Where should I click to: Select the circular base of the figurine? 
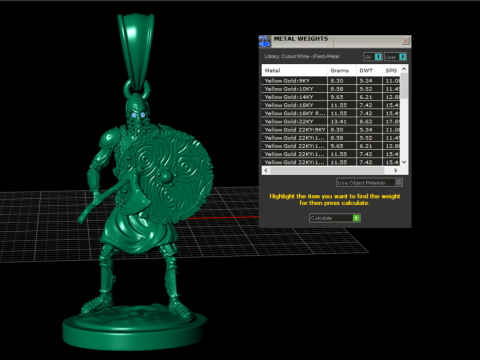[x=135, y=327]
